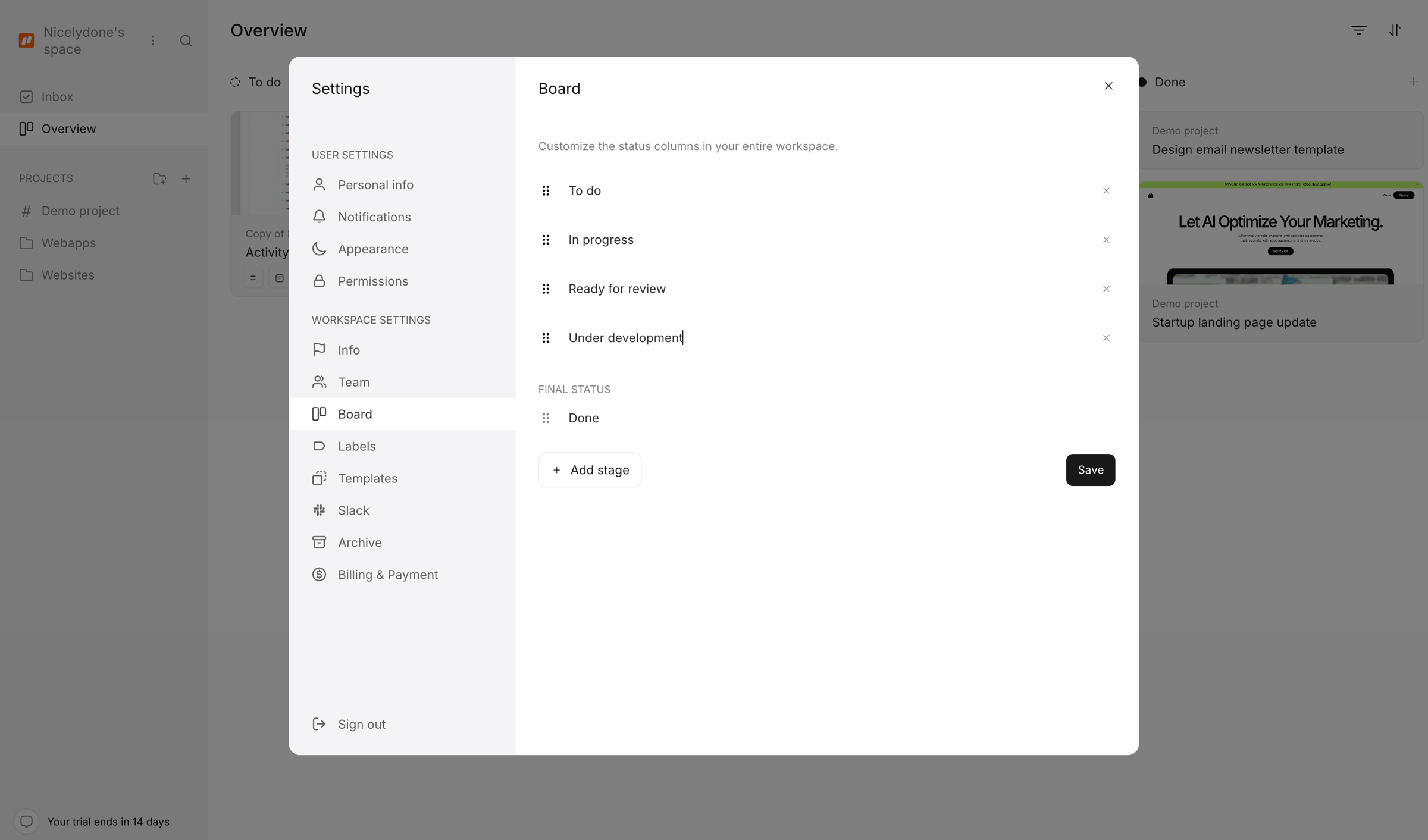Open the filter icon on Overview
1428x840 pixels.
[1359, 30]
